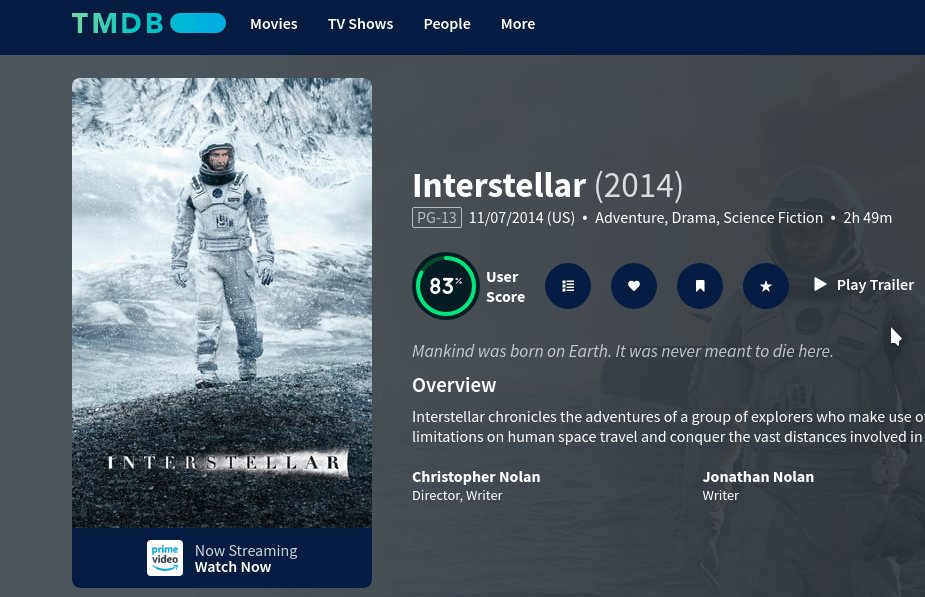This screenshot has width=925, height=597.
Task: Open the Drama genre link
Action: [695, 218]
